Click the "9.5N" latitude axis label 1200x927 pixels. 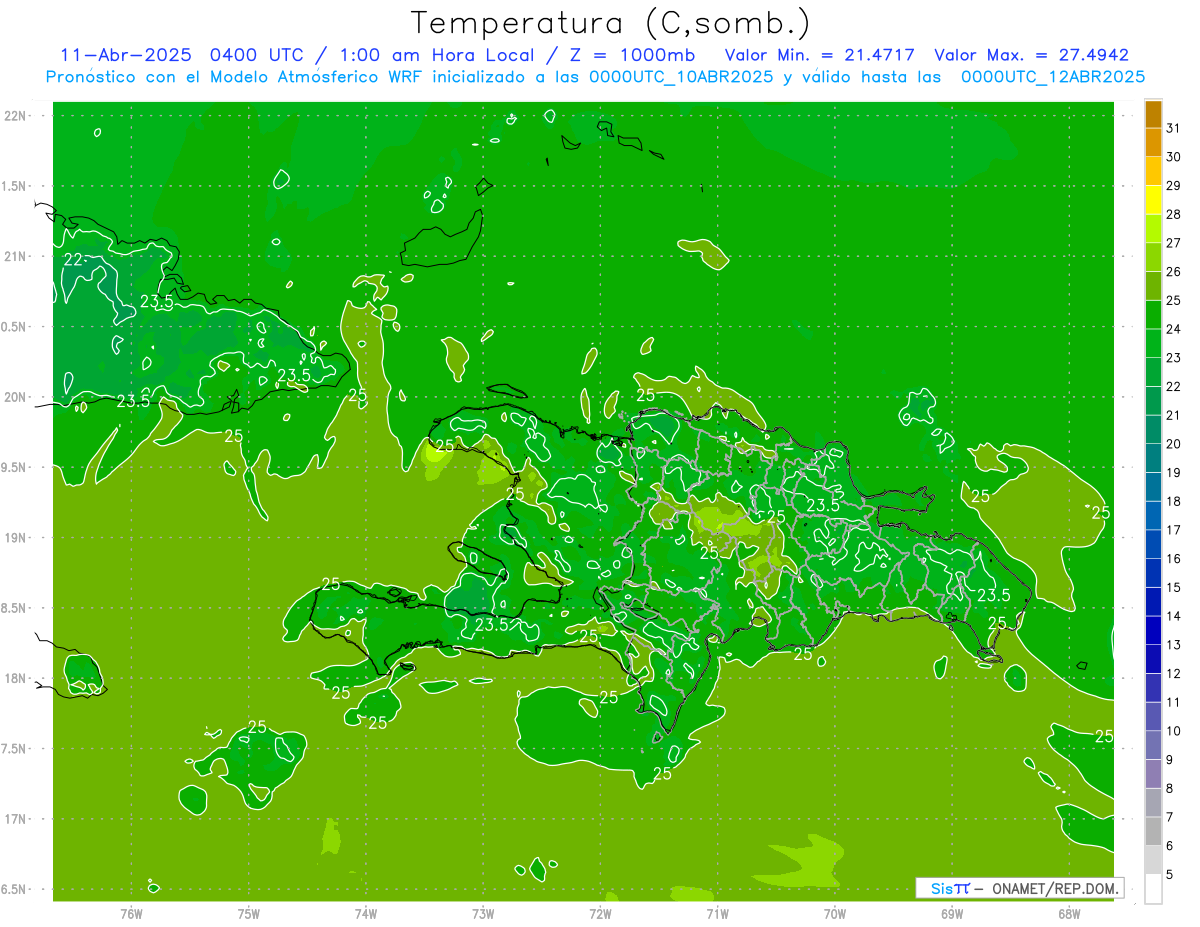pyautogui.click(x=15, y=467)
